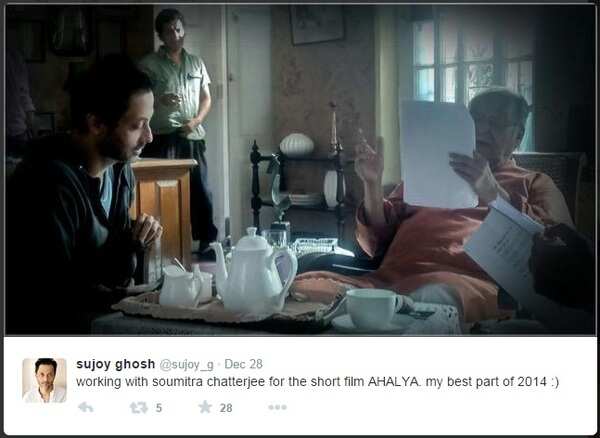Select the tweet text mentioning soumitra chatterjee
This screenshot has width=600, height=438.
(317, 382)
